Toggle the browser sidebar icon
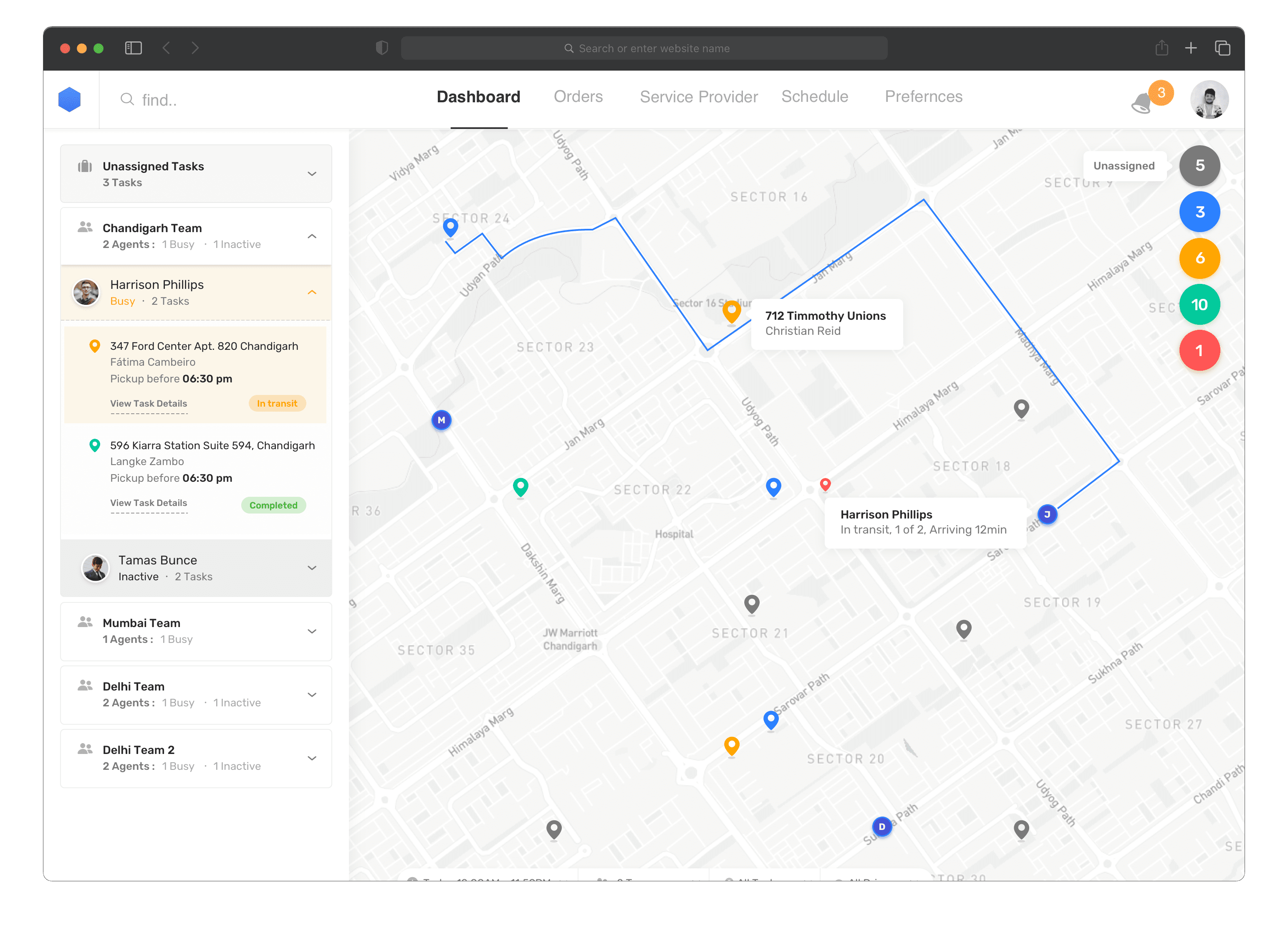The height and width of the screenshot is (941, 1288). coord(133,48)
